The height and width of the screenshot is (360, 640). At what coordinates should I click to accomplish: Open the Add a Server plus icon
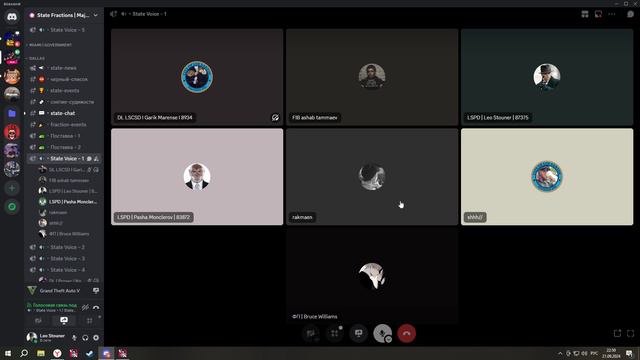(x=12, y=188)
